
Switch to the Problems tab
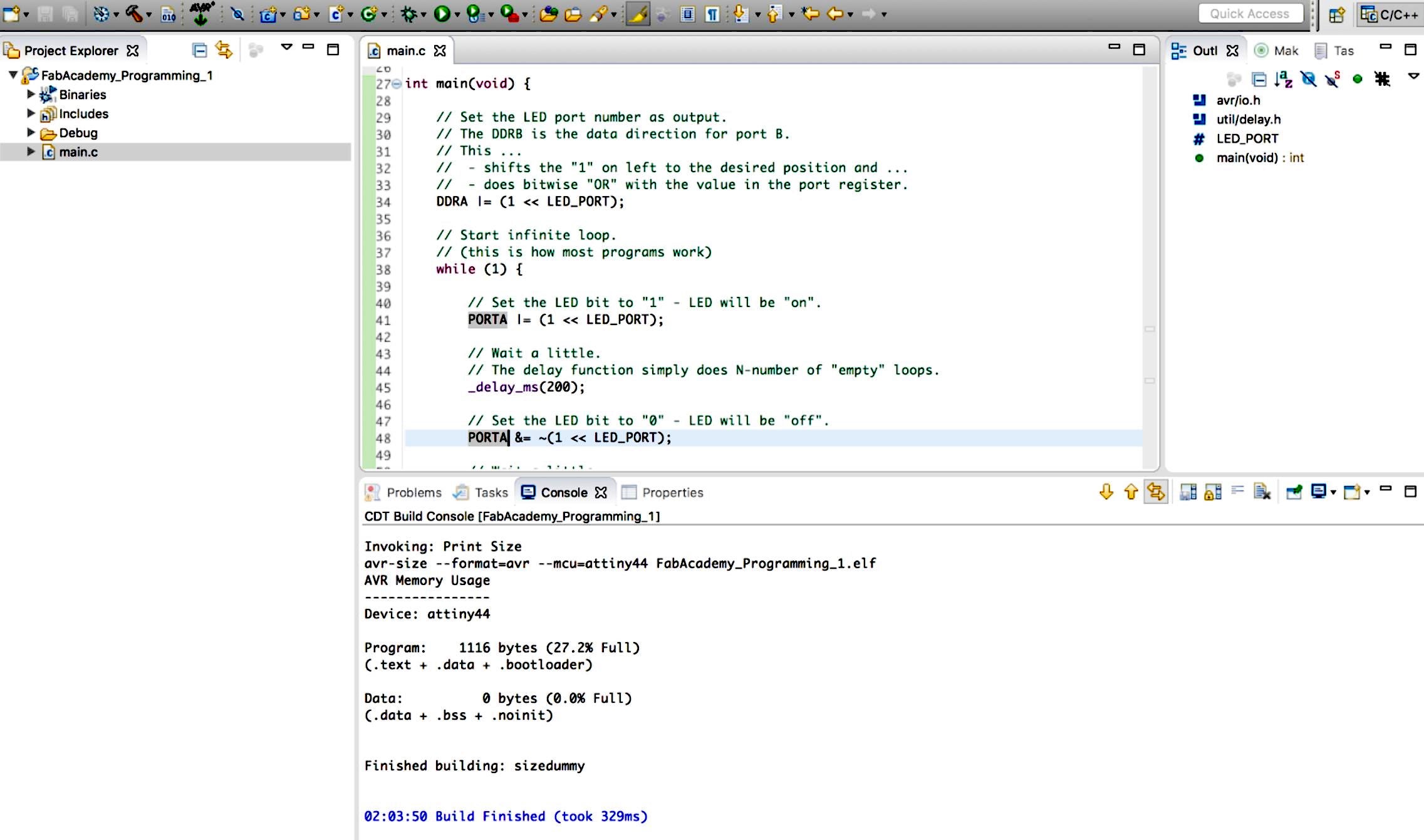413,493
